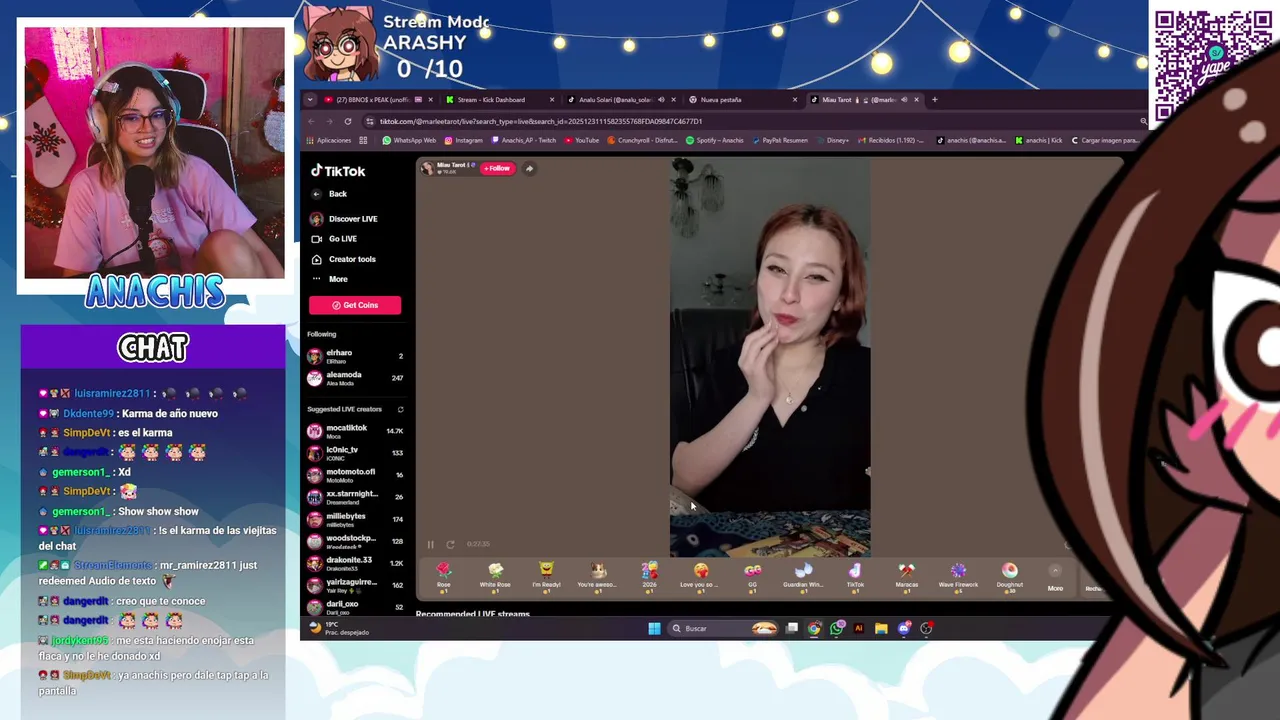Send the You're awesome cat gift
Image resolution: width=1280 pixels, height=720 pixels.
coord(598,577)
